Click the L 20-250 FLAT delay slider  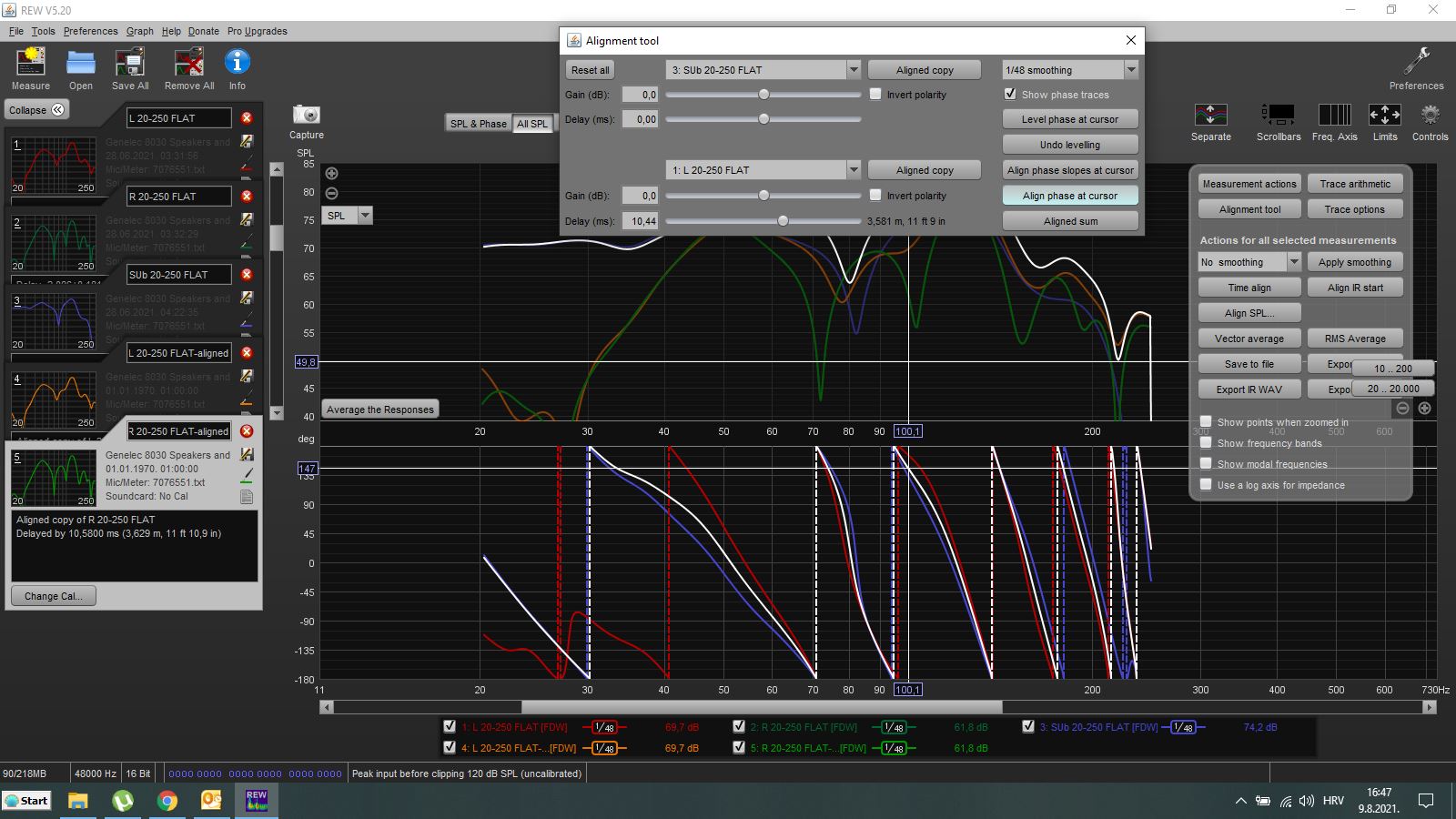click(x=763, y=221)
